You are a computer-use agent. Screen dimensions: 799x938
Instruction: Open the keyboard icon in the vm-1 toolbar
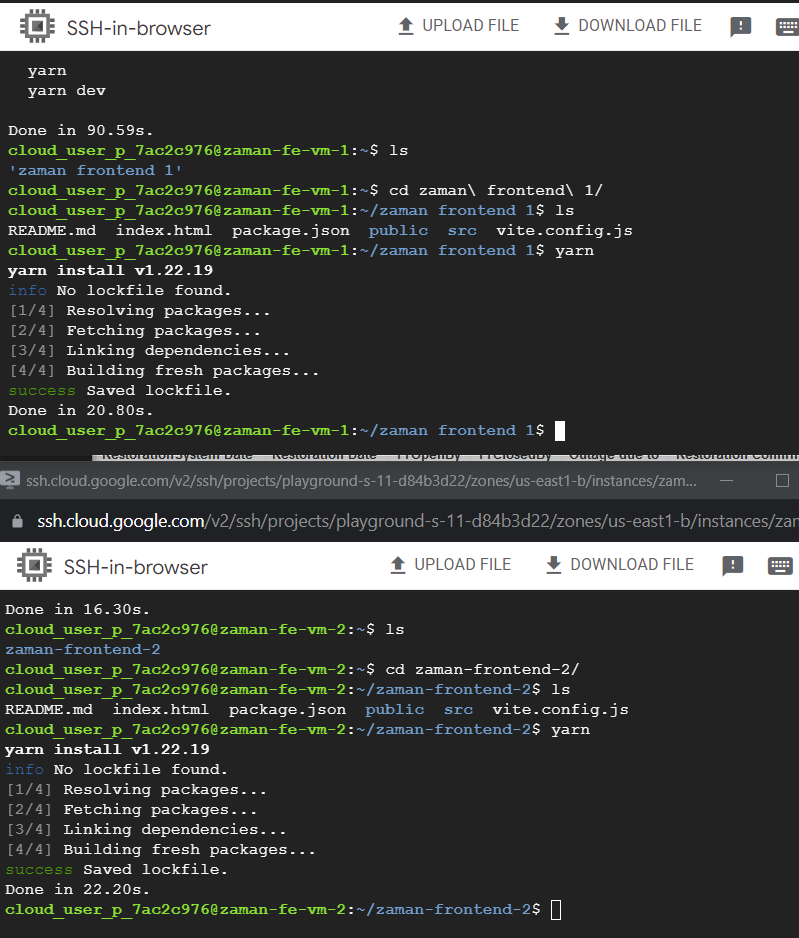click(x=786, y=27)
